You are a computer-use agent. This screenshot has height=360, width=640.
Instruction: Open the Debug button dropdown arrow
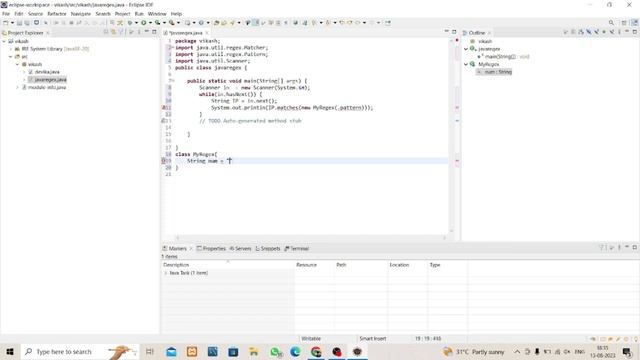pos(136,23)
